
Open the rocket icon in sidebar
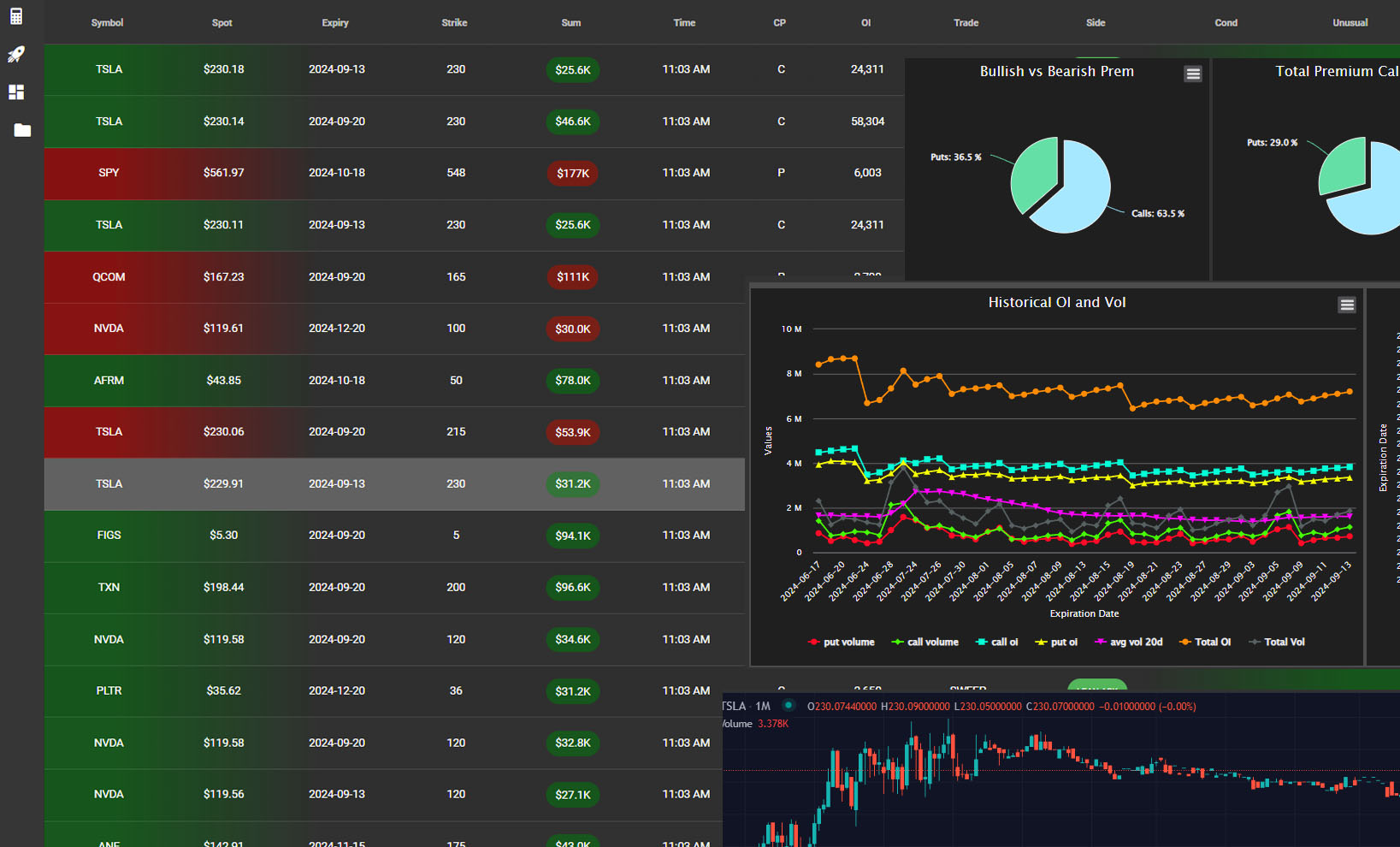tap(16, 54)
